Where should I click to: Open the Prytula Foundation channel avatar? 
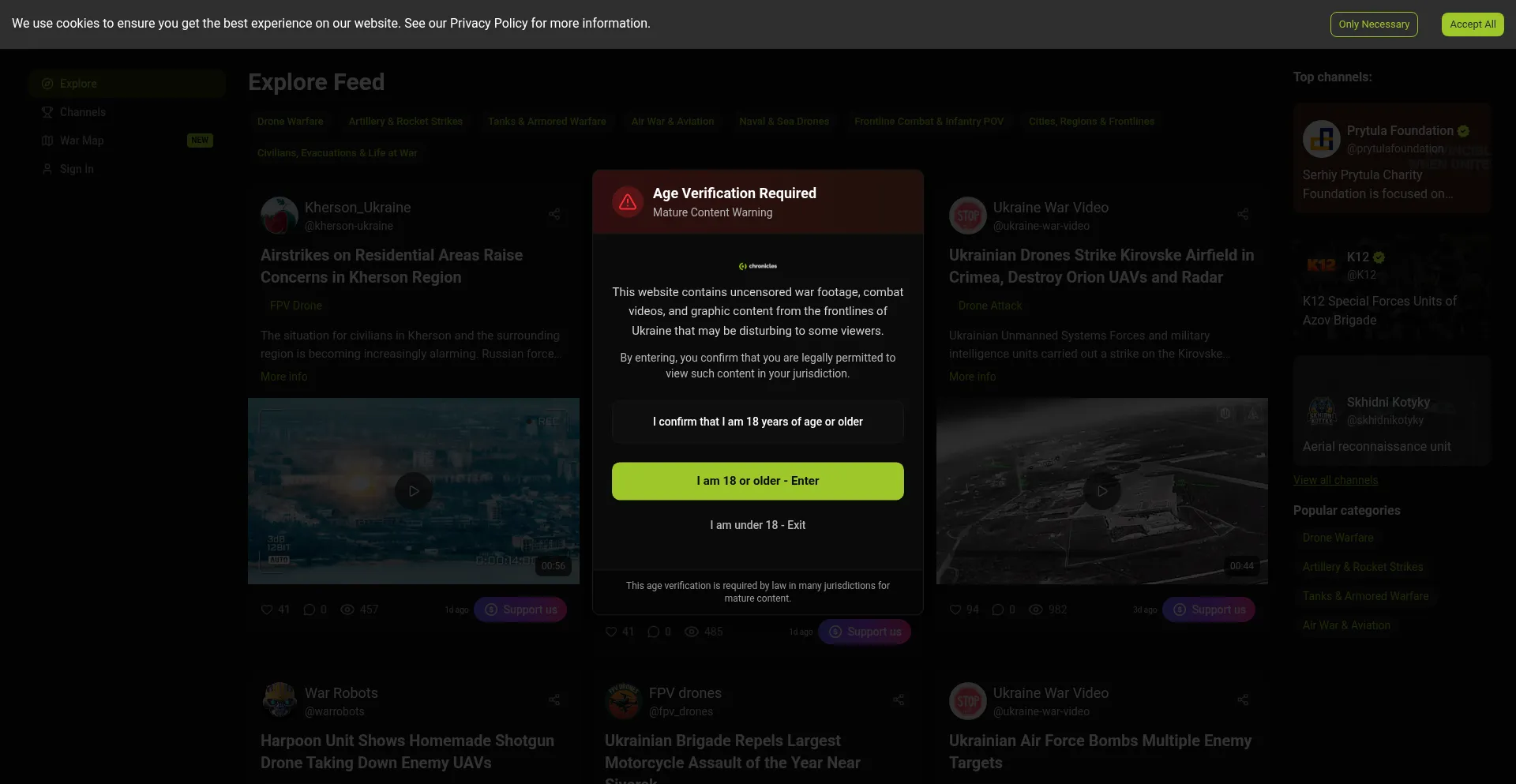1322,139
